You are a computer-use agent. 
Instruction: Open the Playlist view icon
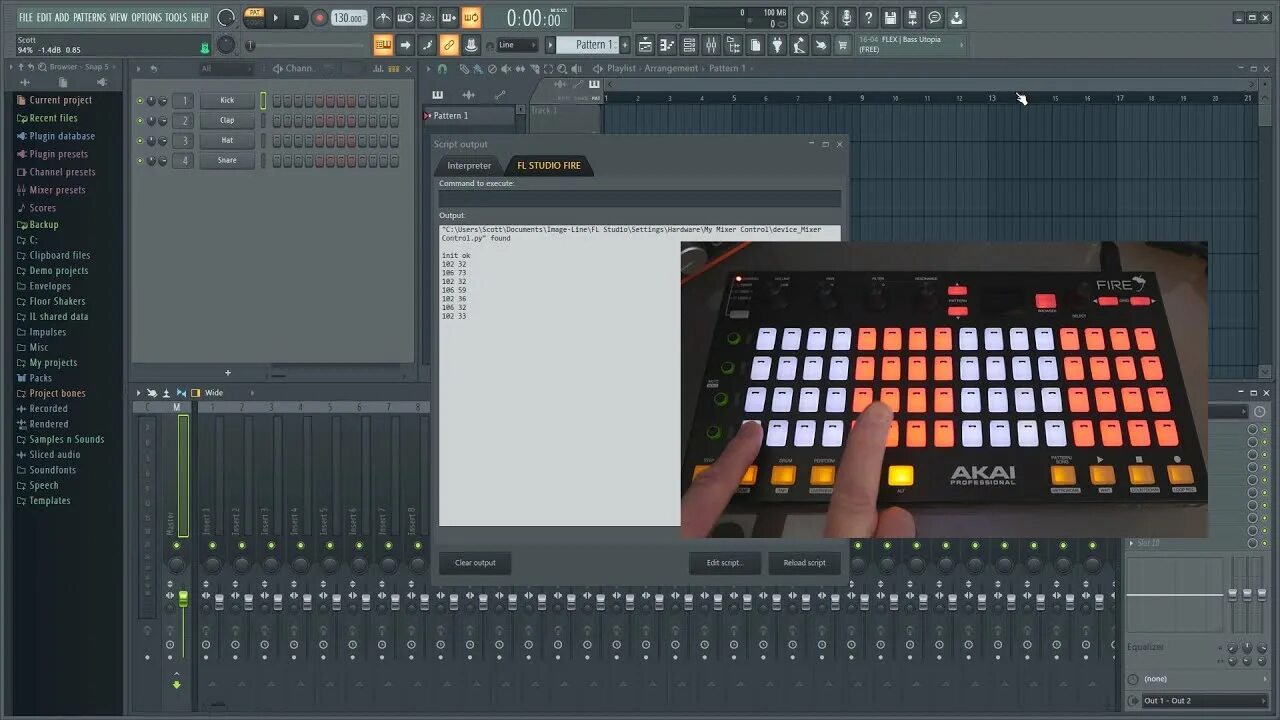645,44
